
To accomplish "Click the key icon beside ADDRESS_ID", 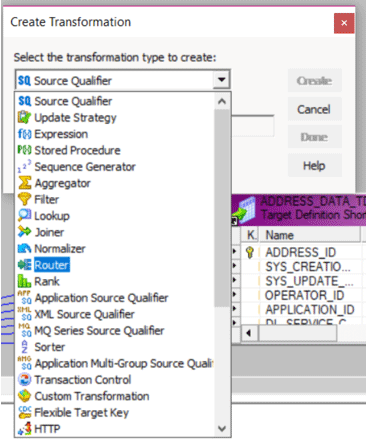I will (x=250, y=252).
